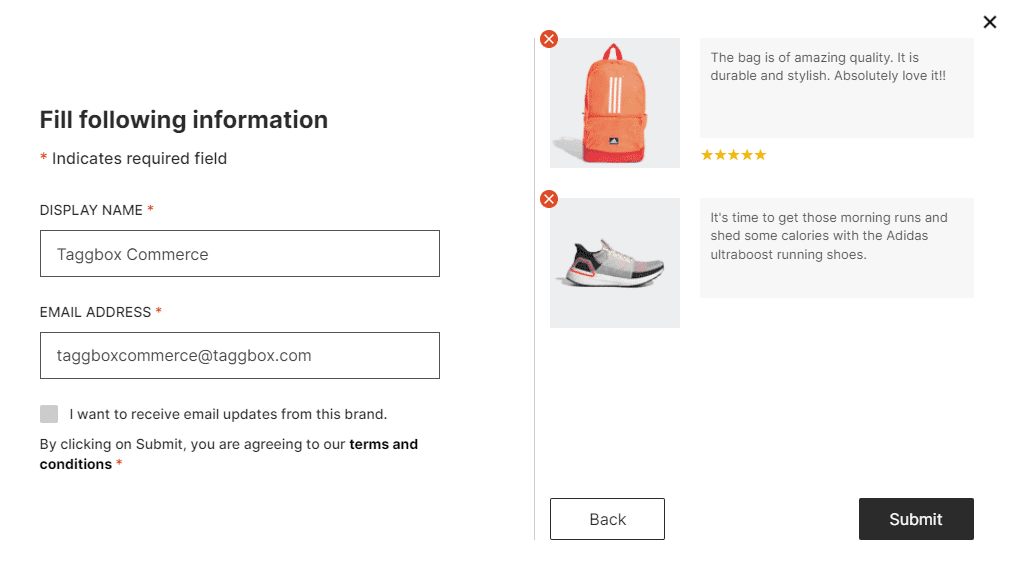
Task: Click the EMAIL ADDRESS field label
Action: [x=96, y=312]
